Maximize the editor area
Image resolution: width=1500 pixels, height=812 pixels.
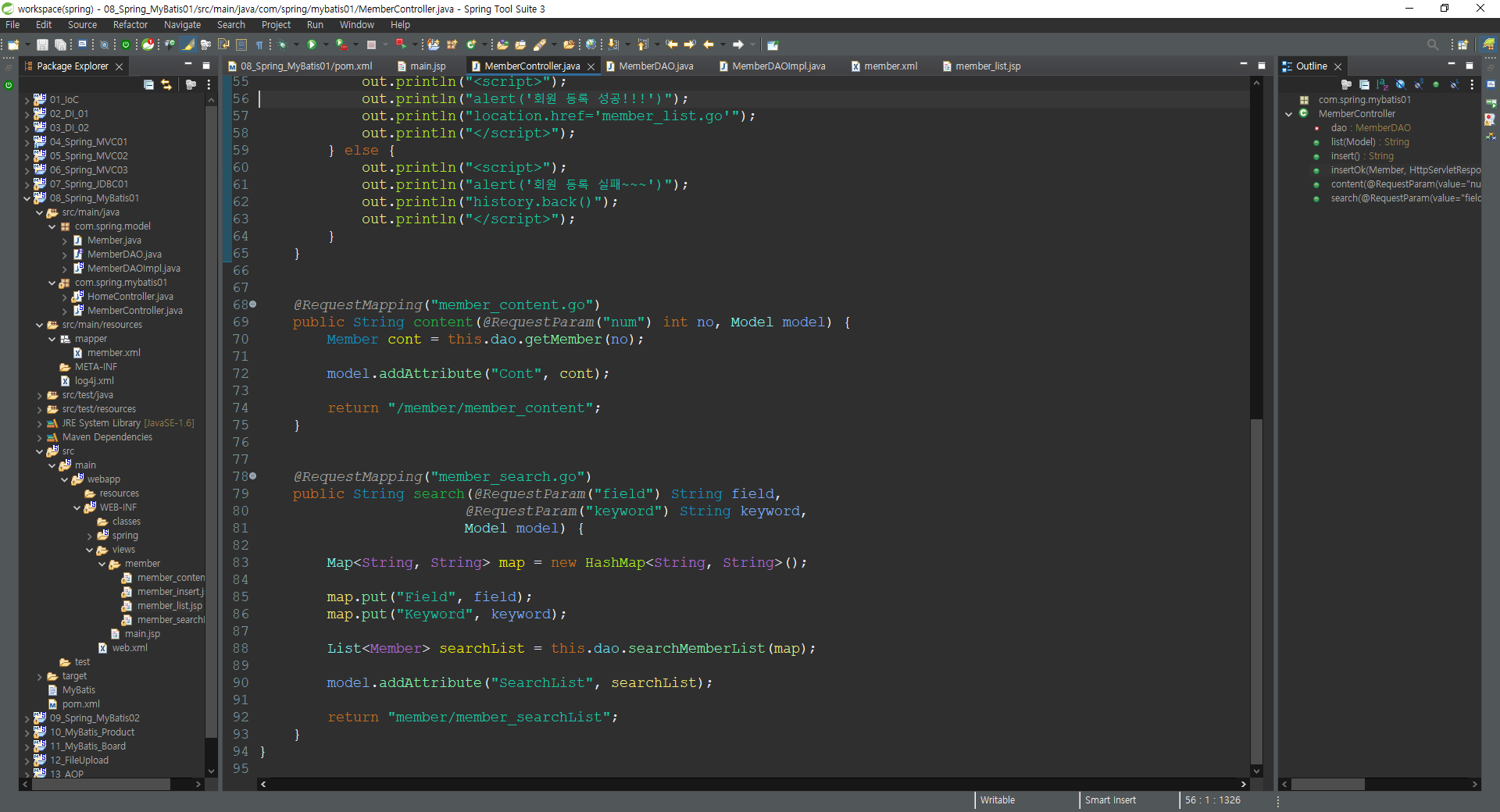1261,65
